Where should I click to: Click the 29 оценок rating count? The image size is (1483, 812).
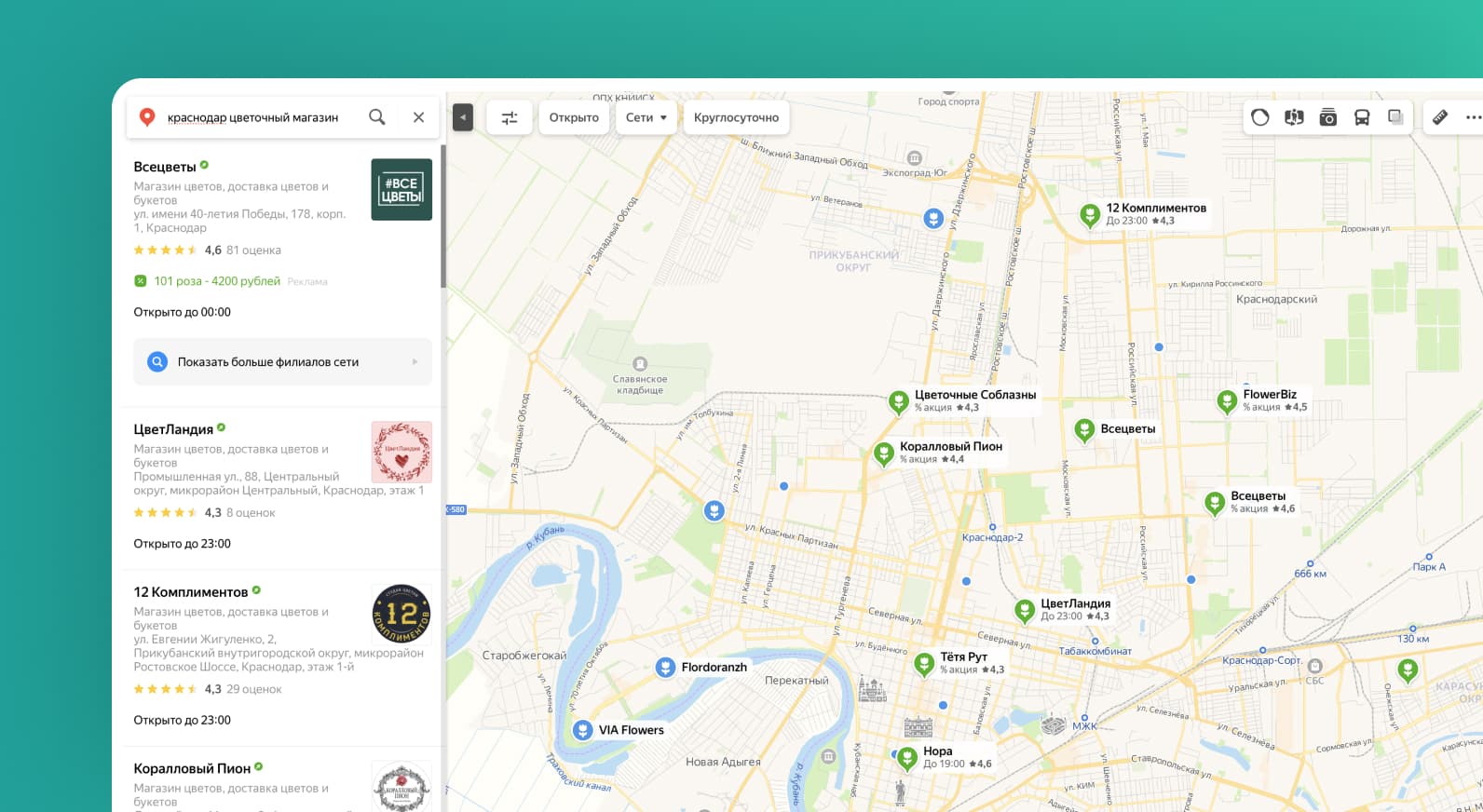tap(254, 689)
